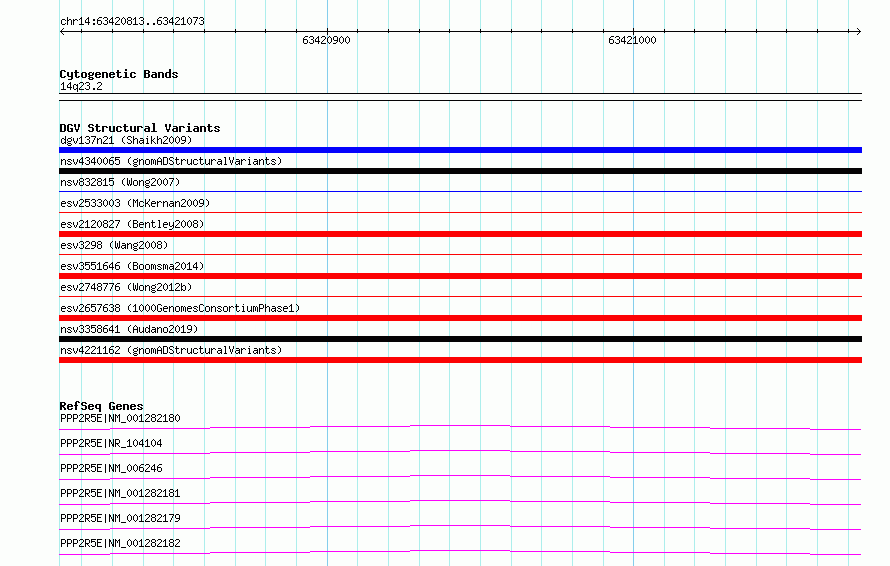Click the red nsv4221162 variant bar
890x566 pixels.
pyautogui.click(x=460, y=360)
